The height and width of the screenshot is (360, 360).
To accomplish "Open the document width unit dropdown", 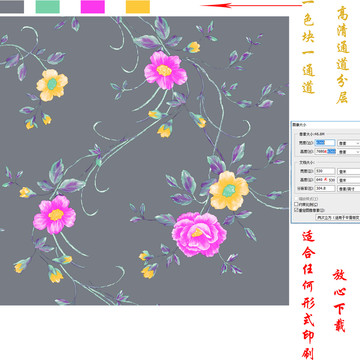I will [x=349, y=171].
